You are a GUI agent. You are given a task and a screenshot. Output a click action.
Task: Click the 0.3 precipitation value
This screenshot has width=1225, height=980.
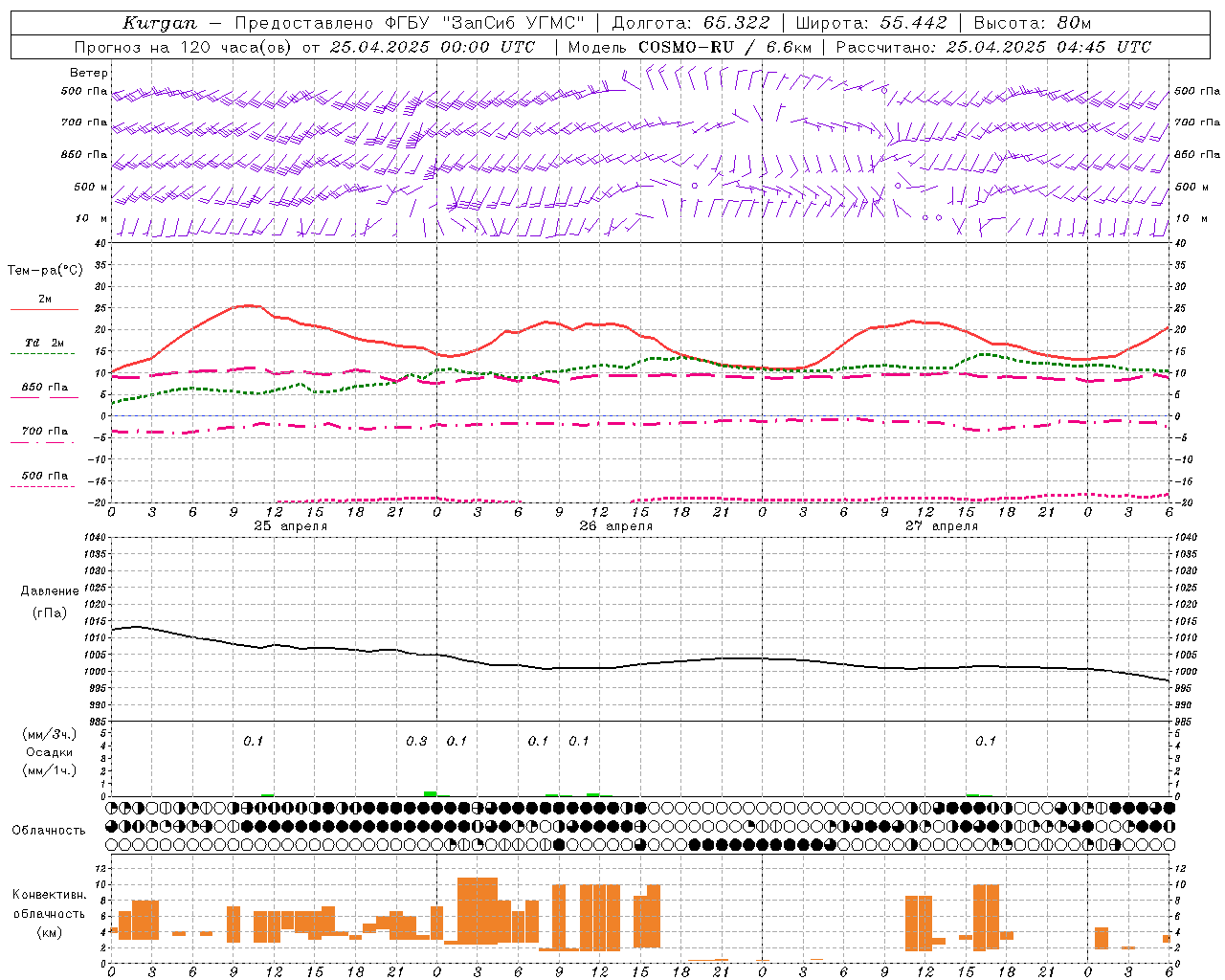pyautogui.click(x=416, y=741)
